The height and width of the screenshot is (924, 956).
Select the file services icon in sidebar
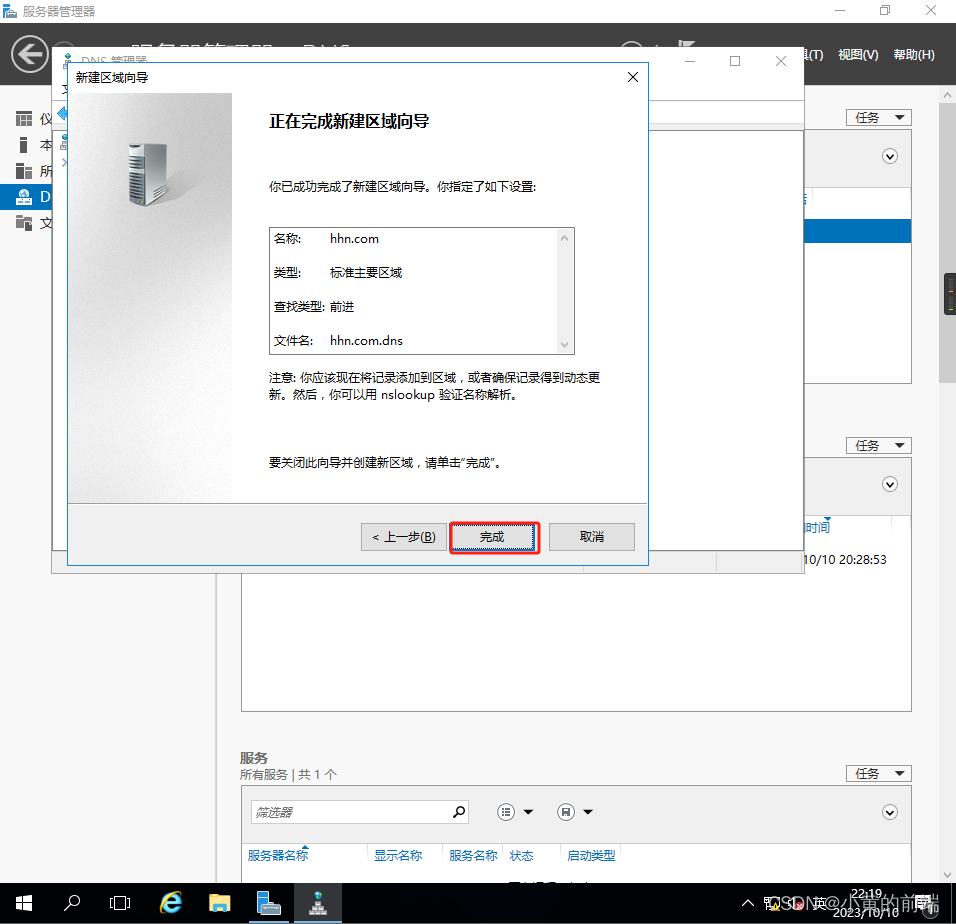24,223
